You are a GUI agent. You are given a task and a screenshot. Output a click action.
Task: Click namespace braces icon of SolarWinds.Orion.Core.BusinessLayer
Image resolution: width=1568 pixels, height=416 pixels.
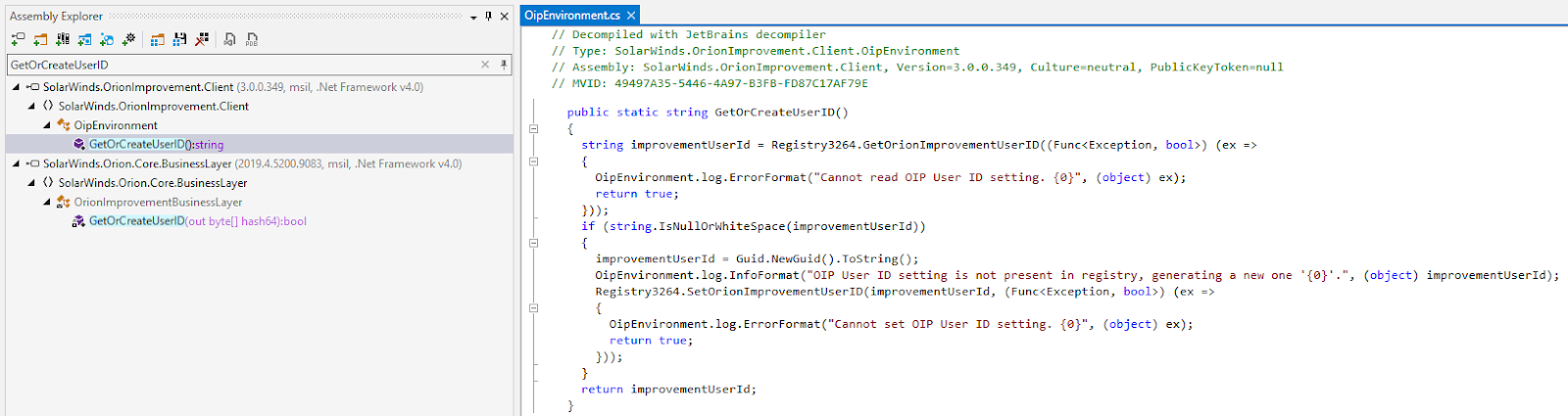click(x=48, y=183)
